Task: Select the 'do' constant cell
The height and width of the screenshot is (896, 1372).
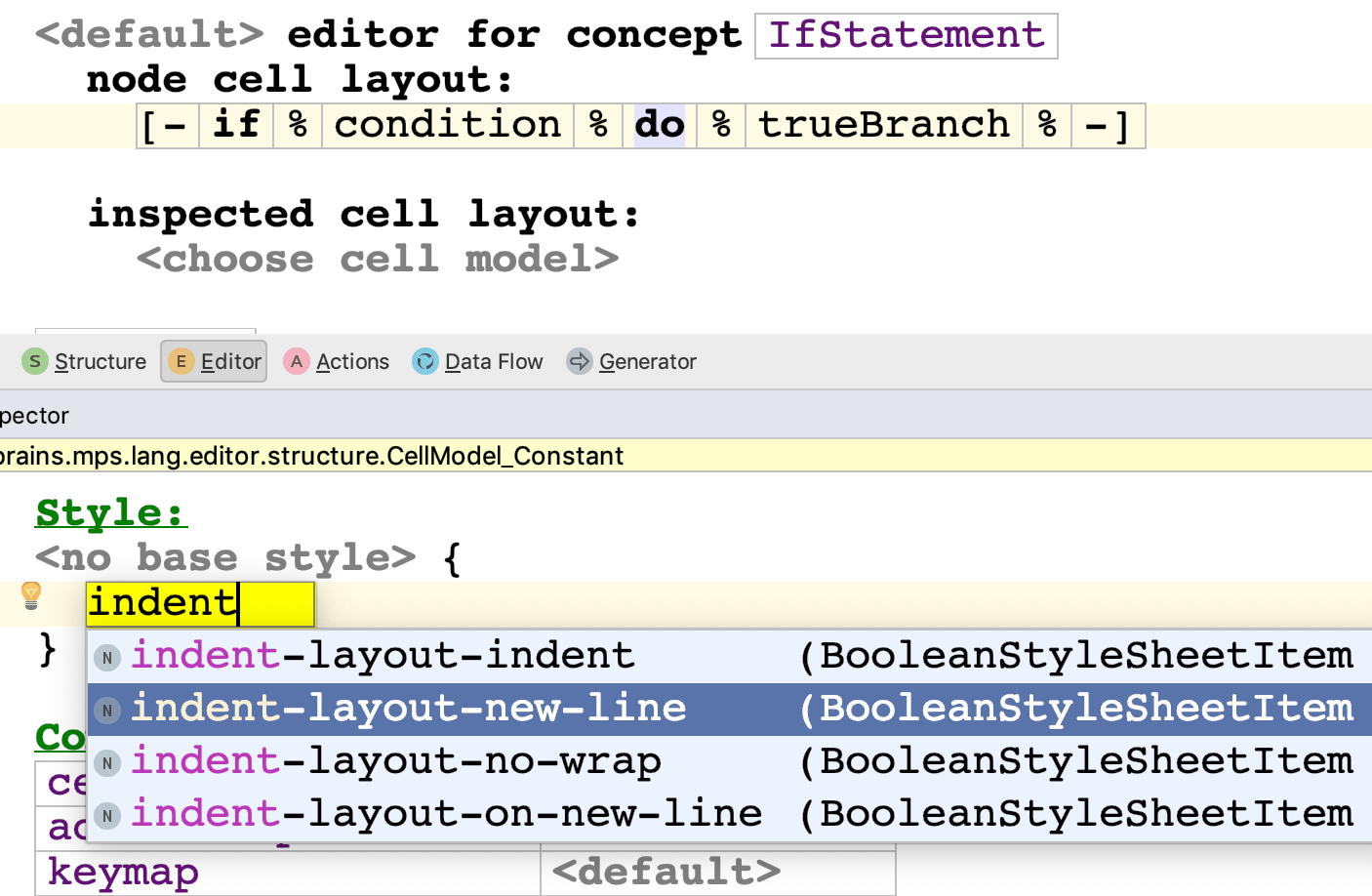Action: pos(660,126)
